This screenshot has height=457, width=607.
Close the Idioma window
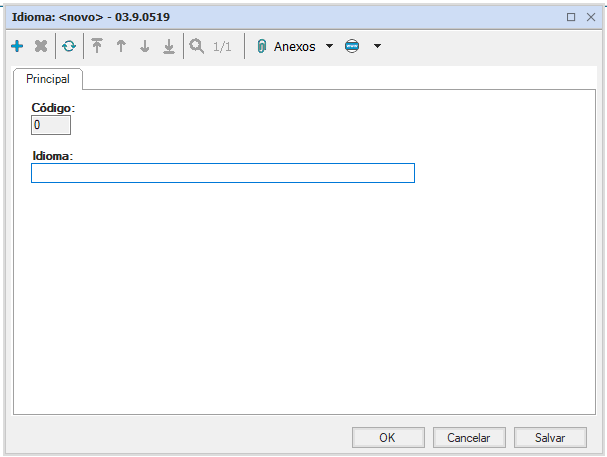pos(590,17)
